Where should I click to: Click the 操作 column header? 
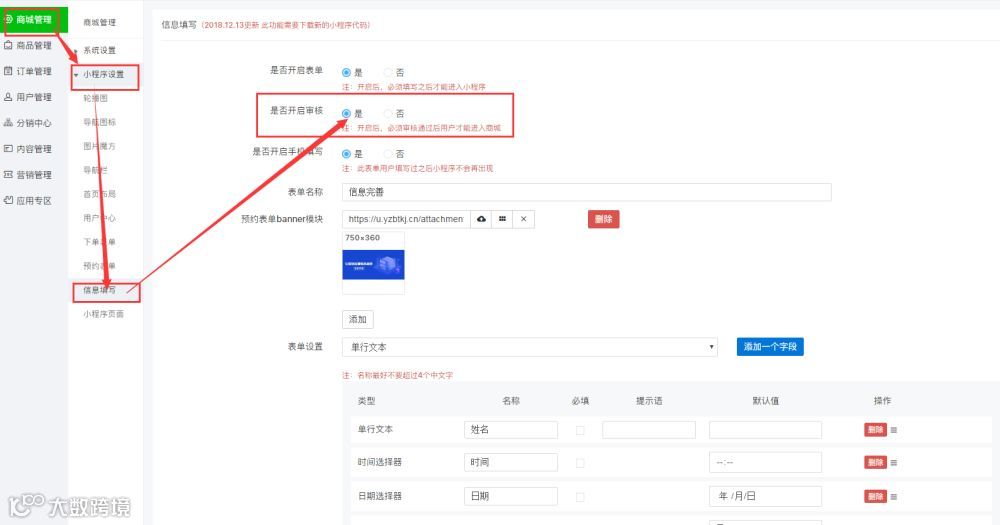pos(882,401)
